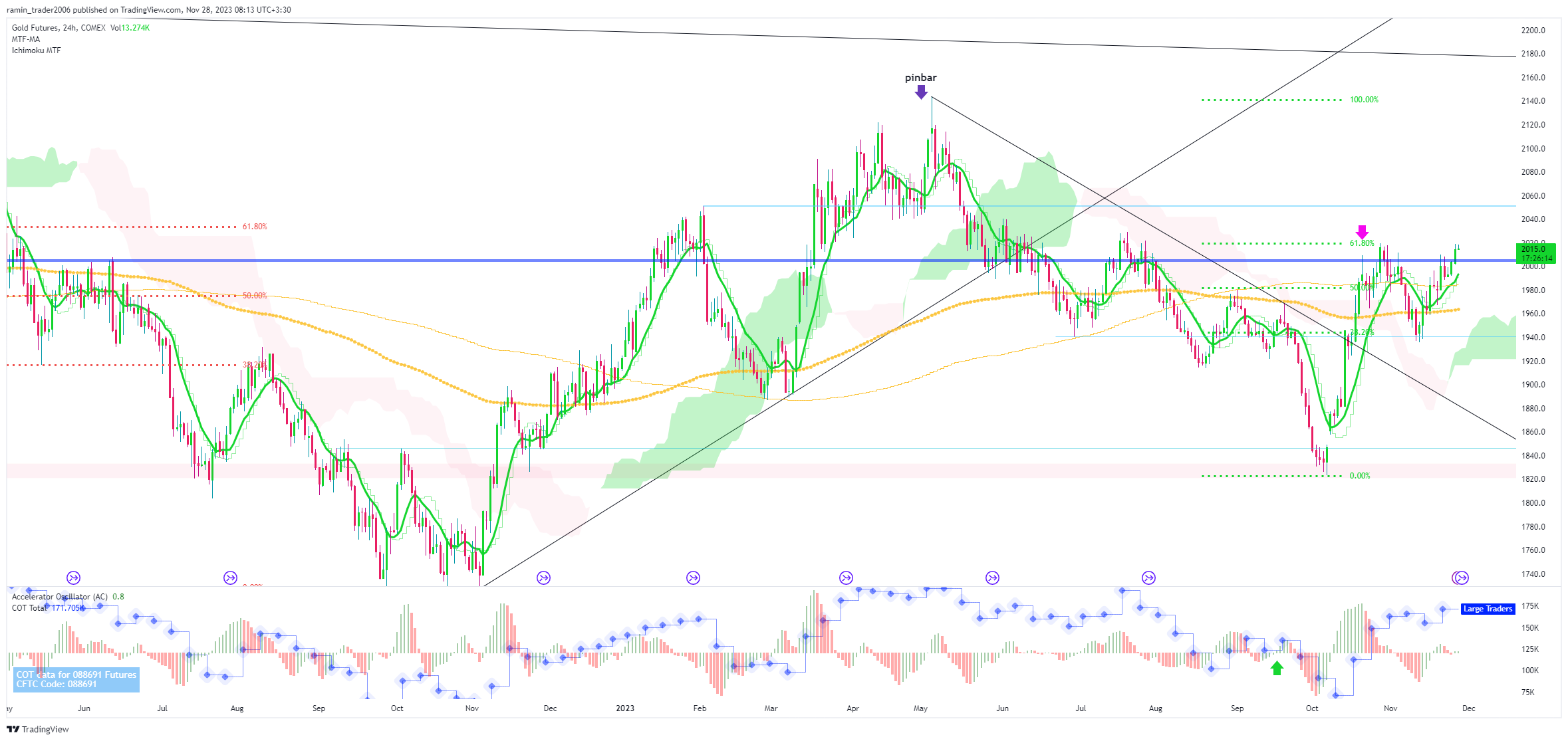Click the Feb label on time axis
1568x741 pixels.
pos(700,708)
